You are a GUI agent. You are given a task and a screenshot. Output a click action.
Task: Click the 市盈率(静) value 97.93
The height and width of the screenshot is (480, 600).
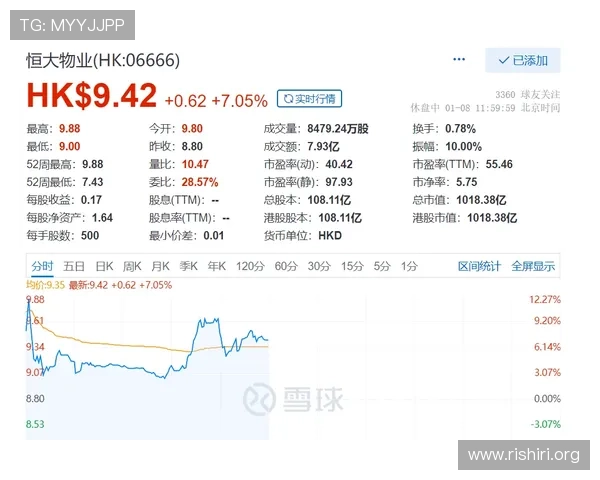pyautogui.click(x=339, y=182)
